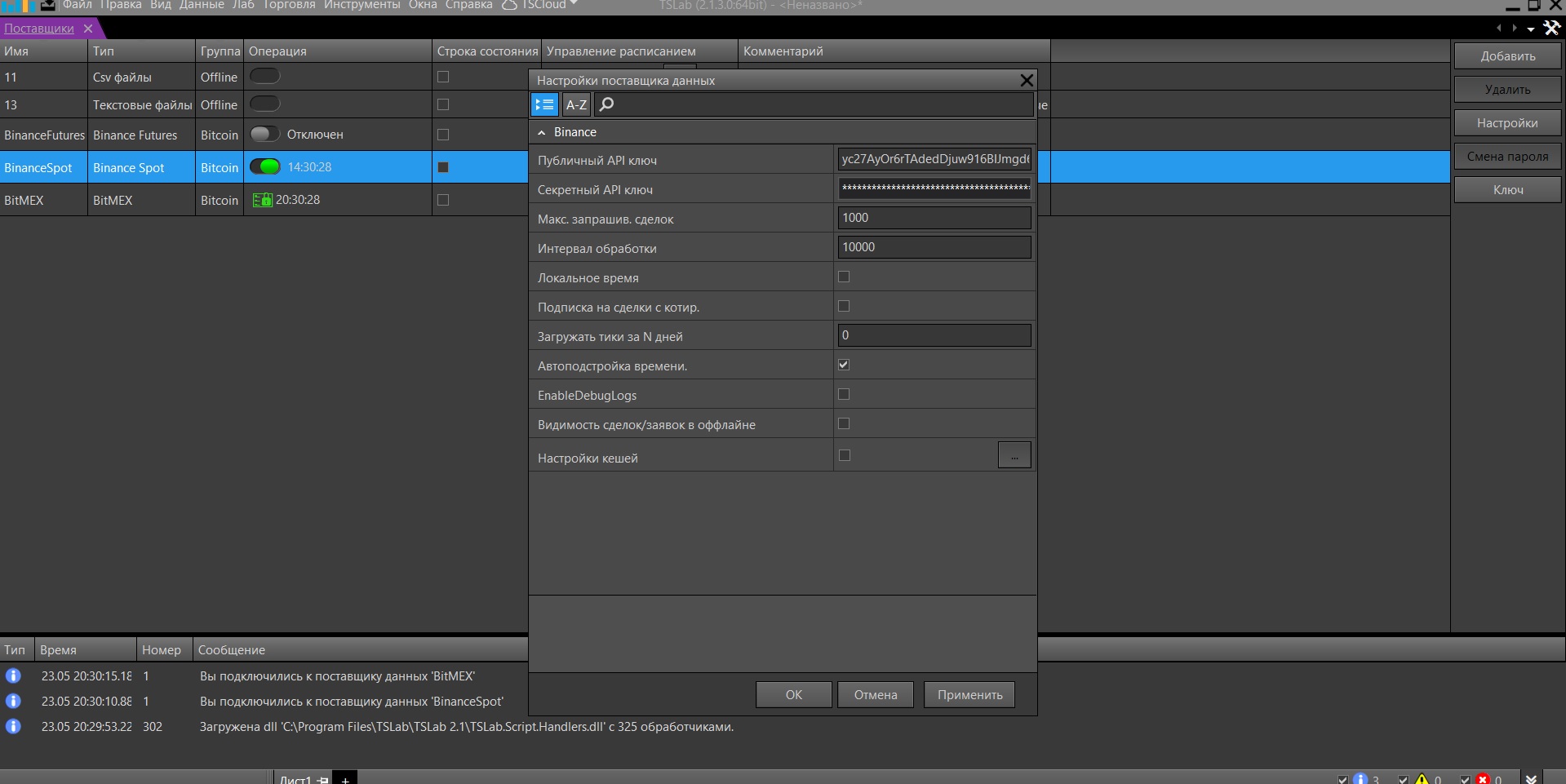This screenshot has height=784, width=1566.
Task: Toggle the BinanceFutures connection switch on
Action: point(264,134)
